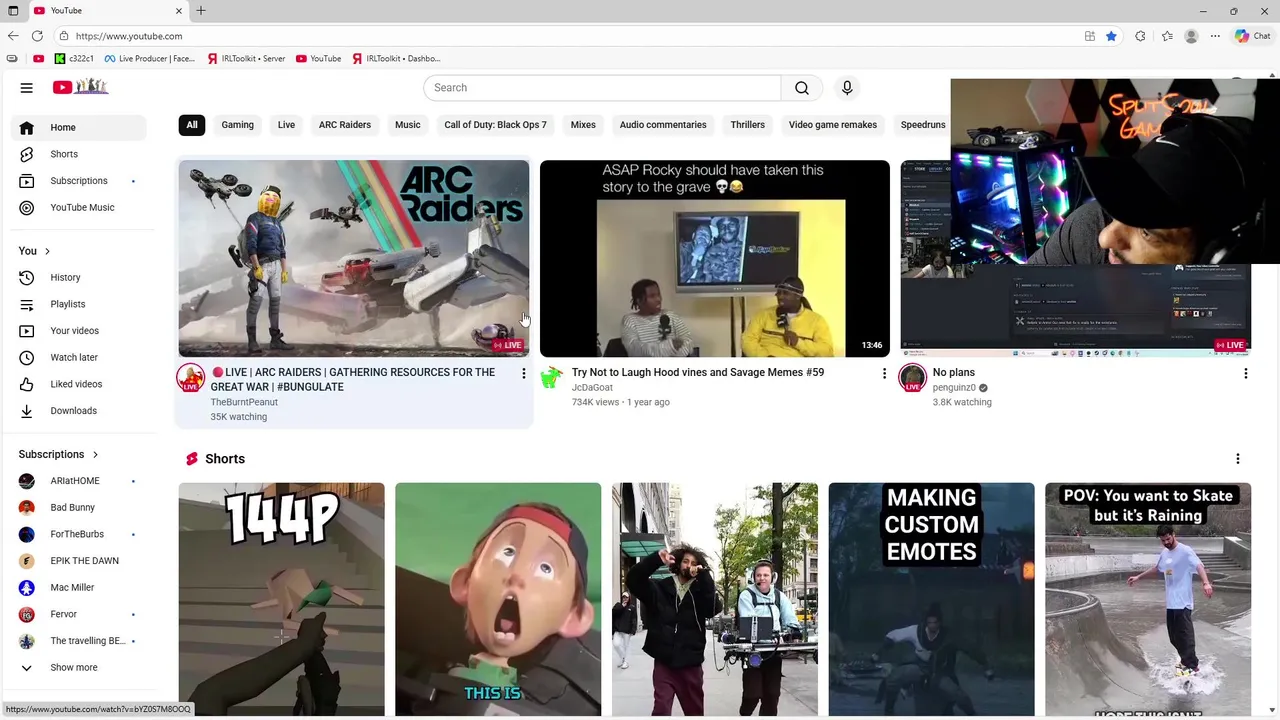Open ASAP Rocky video thumbnail

tap(715, 258)
